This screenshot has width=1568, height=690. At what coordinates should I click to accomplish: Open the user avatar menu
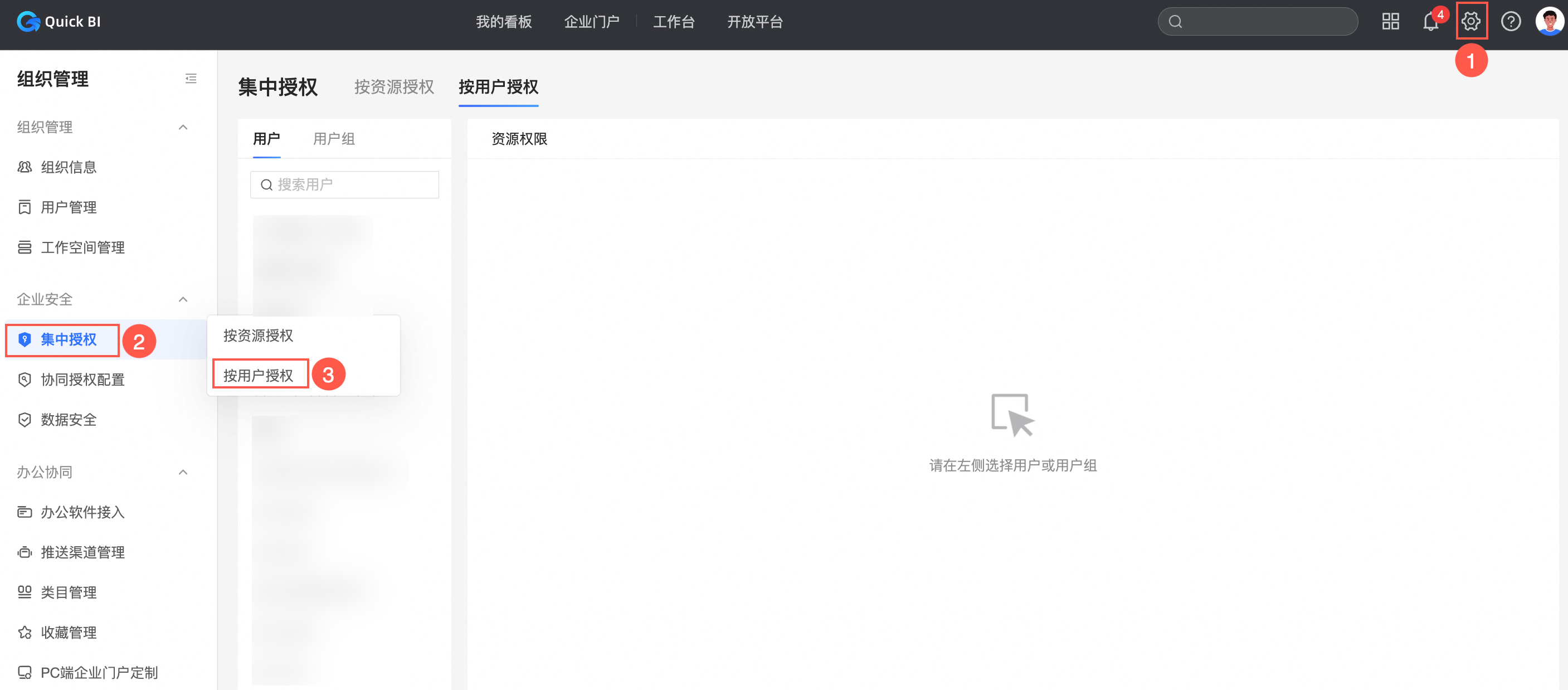click(1548, 22)
